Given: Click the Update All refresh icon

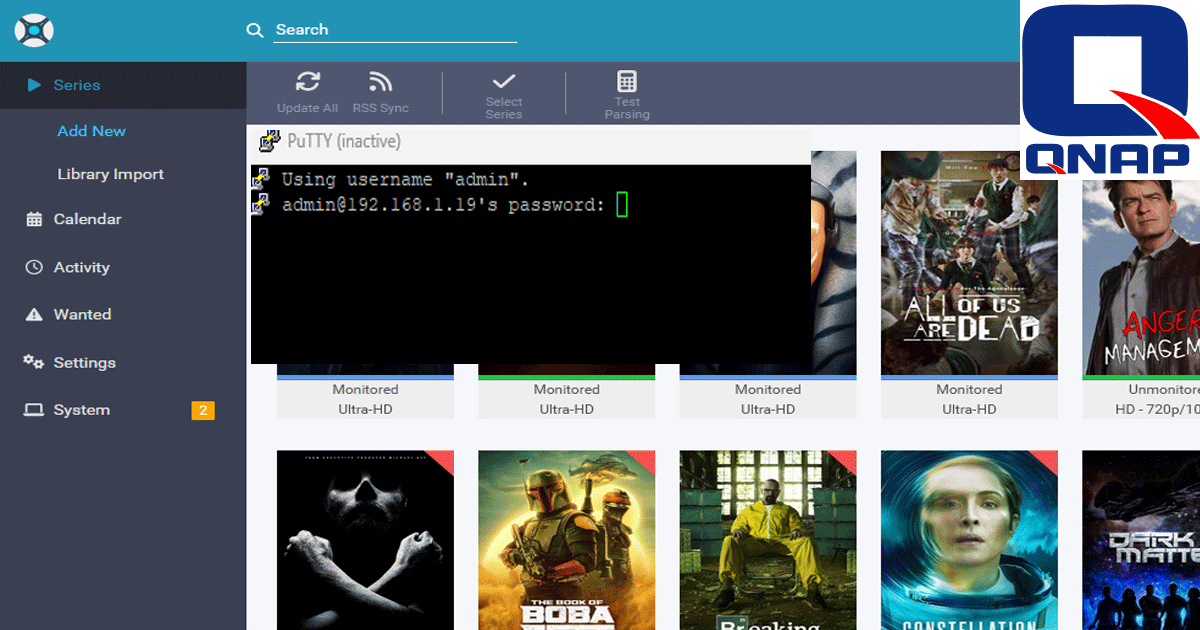Looking at the screenshot, I should pyautogui.click(x=307, y=82).
